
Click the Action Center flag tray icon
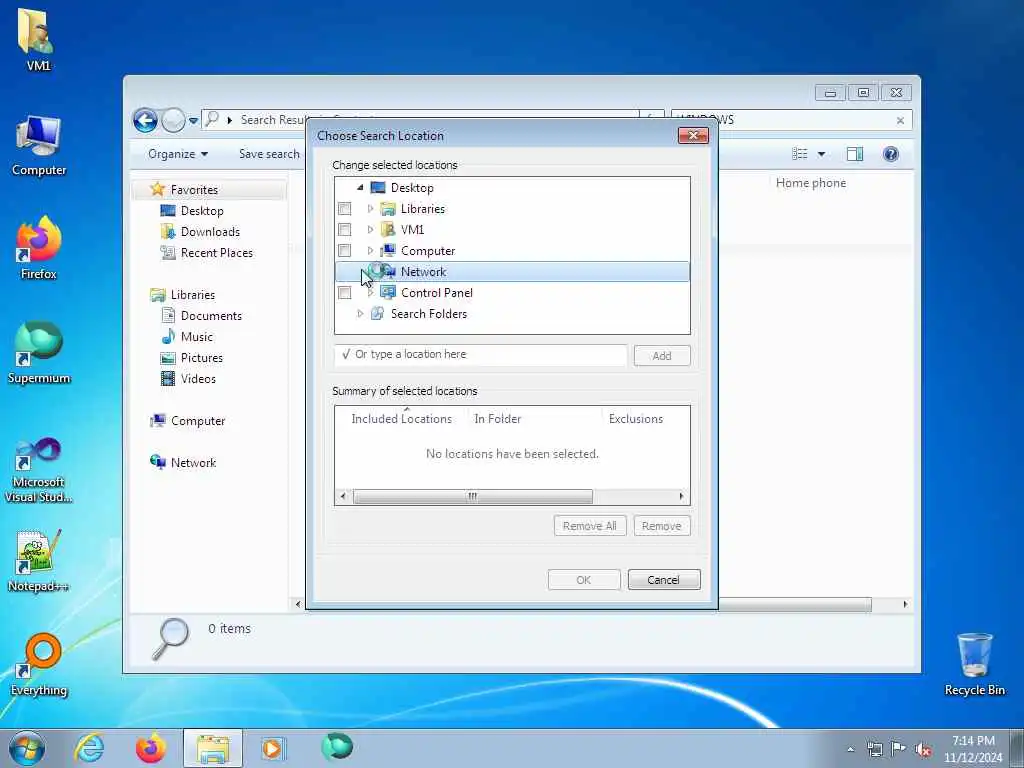pyautogui.click(x=898, y=749)
